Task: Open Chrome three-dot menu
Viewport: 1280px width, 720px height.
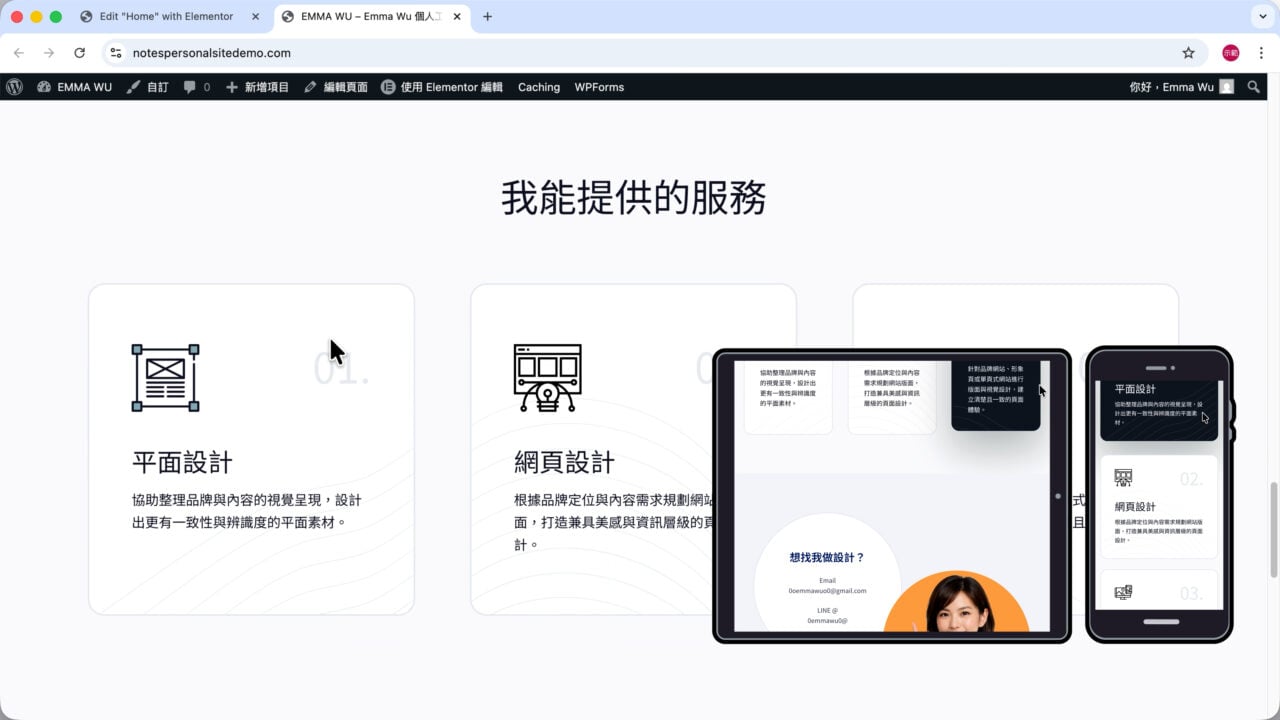Action: pyautogui.click(x=1261, y=53)
